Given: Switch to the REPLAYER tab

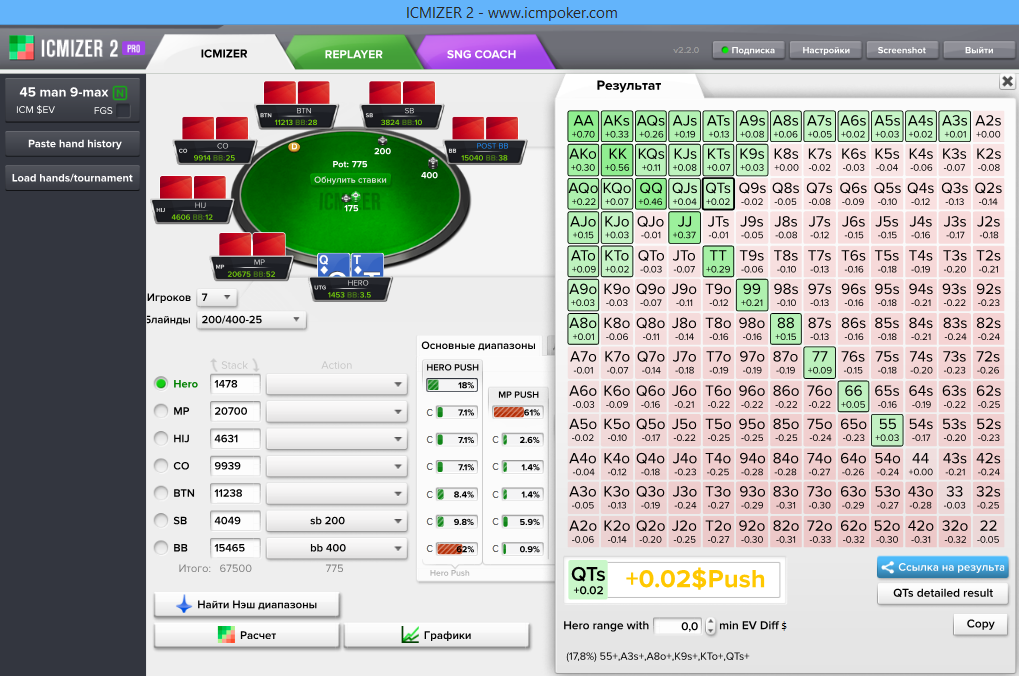Looking at the screenshot, I should pyautogui.click(x=354, y=54).
